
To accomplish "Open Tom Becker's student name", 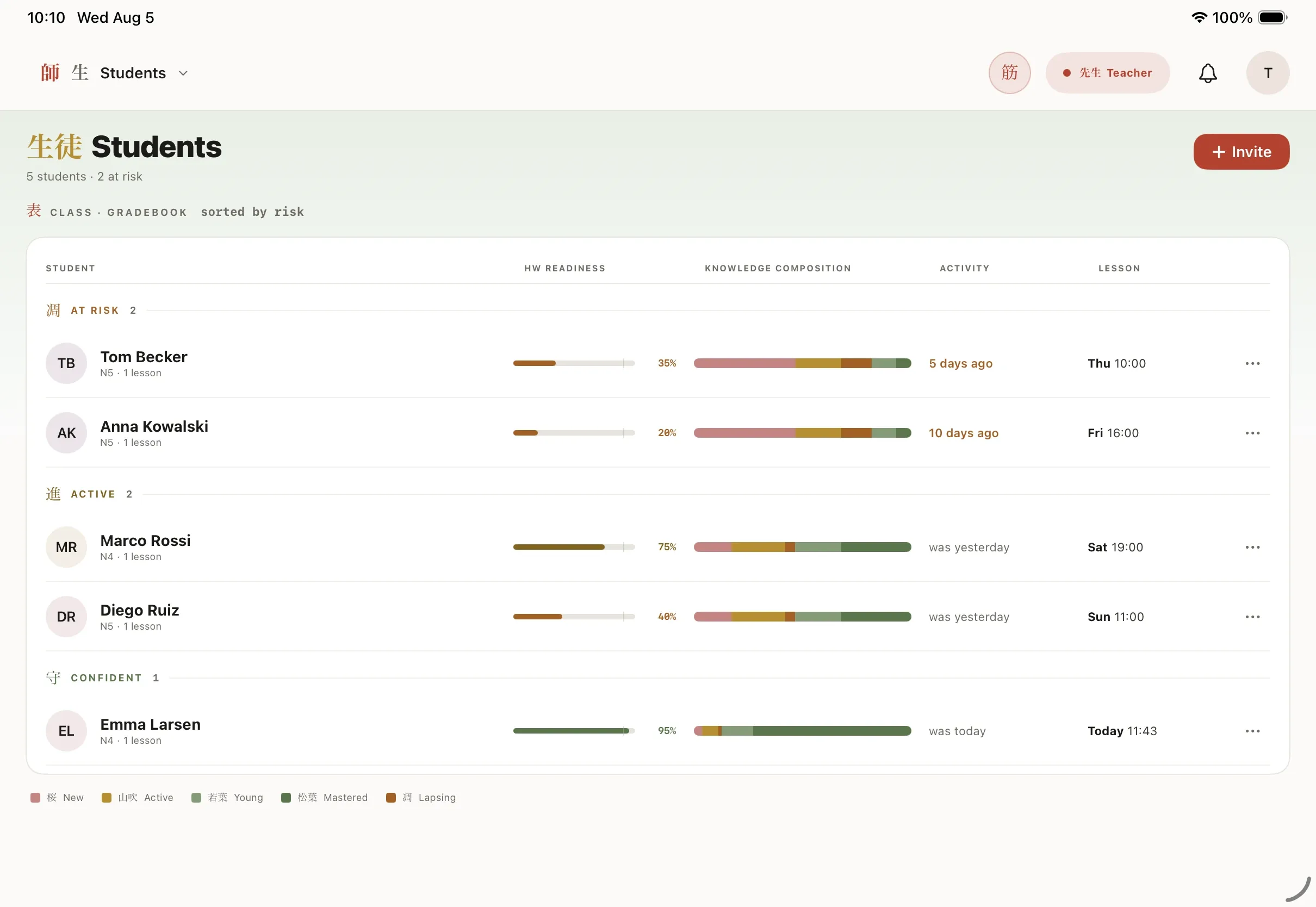I will point(144,357).
